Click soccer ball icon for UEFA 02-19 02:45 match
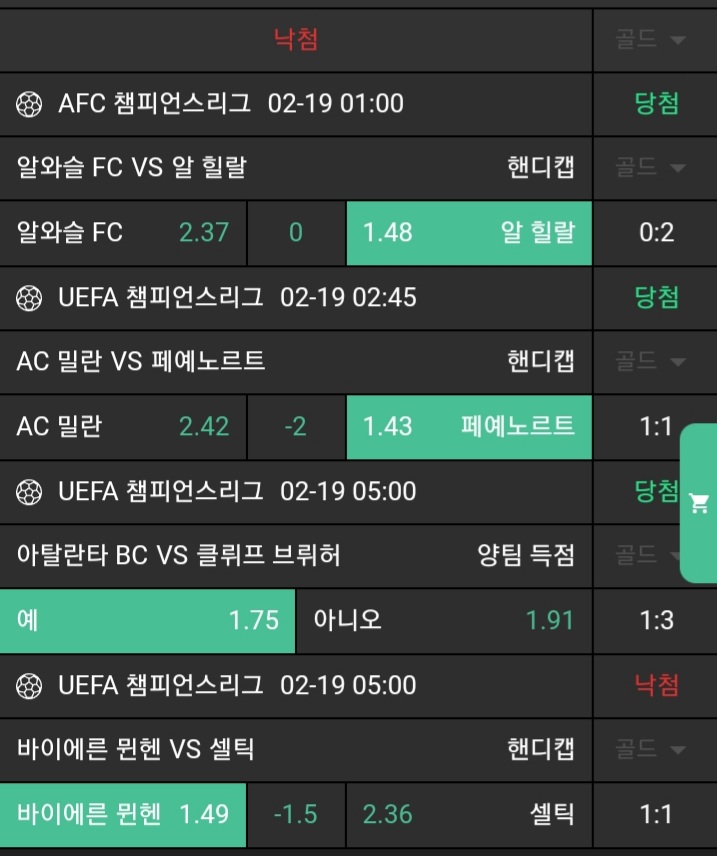This screenshot has height=856, width=717. [x=30, y=297]
